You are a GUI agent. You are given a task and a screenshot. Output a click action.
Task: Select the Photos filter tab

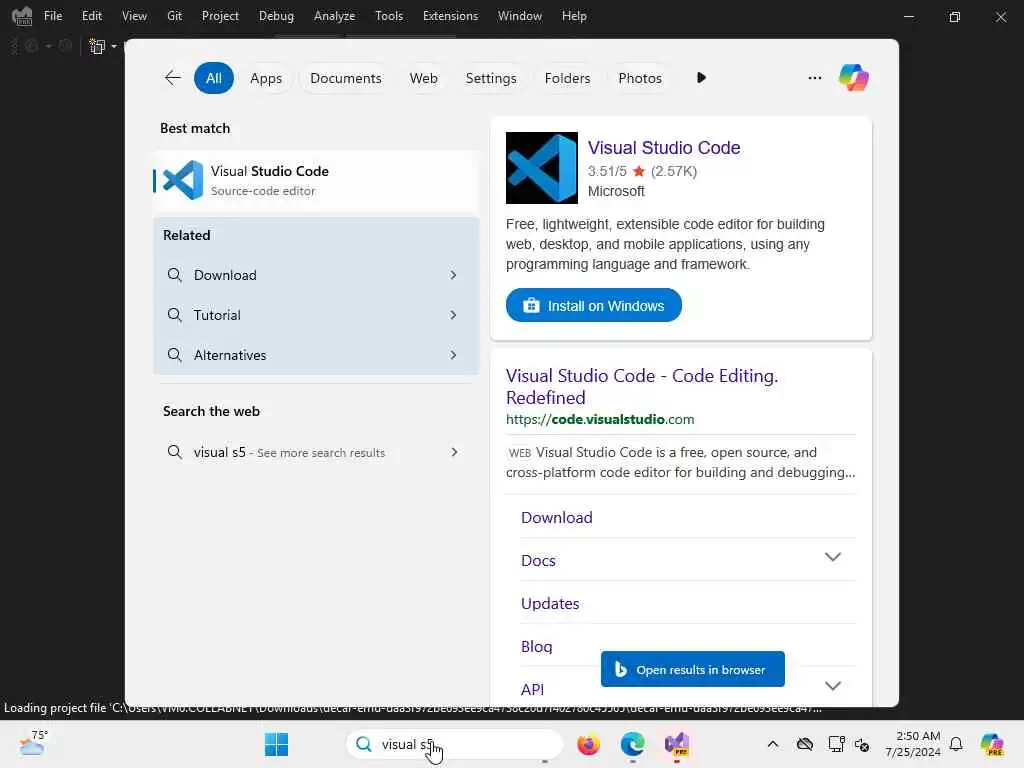point(639,78)
